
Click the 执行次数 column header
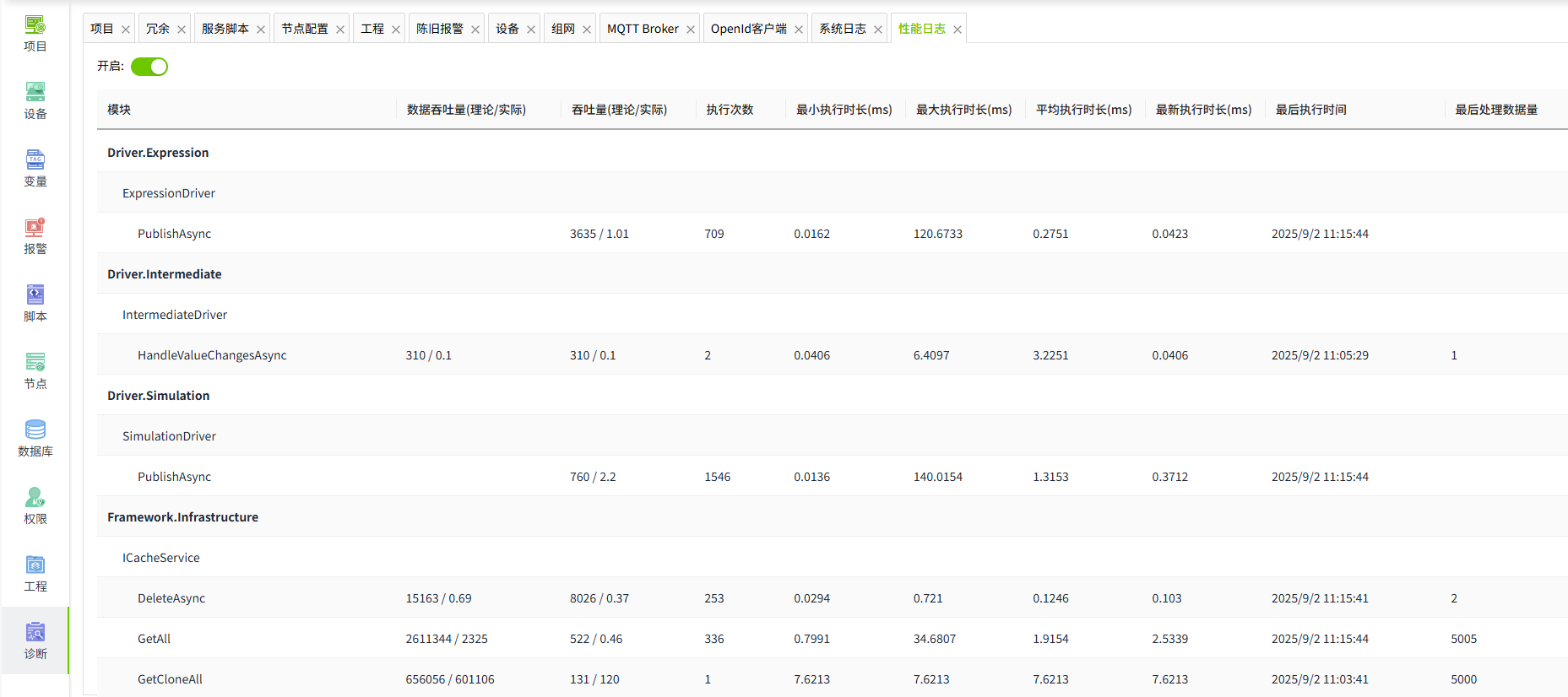click(x=730, y=110)
